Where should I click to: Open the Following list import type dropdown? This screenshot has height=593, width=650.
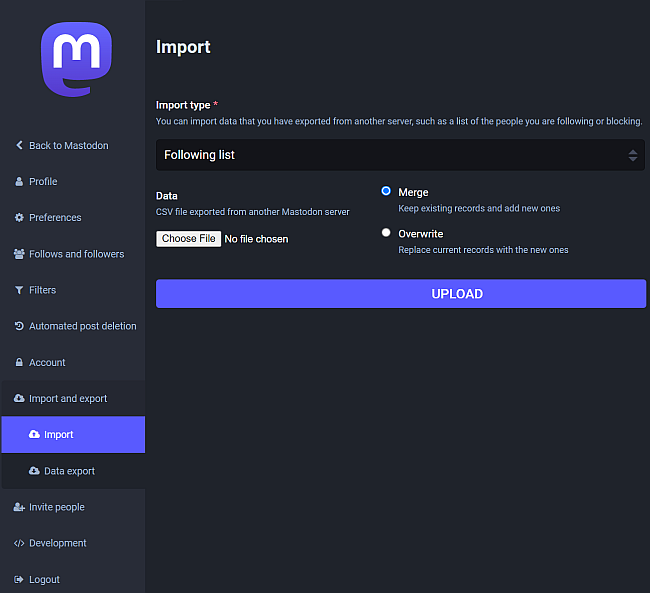(x=400, y=155)
